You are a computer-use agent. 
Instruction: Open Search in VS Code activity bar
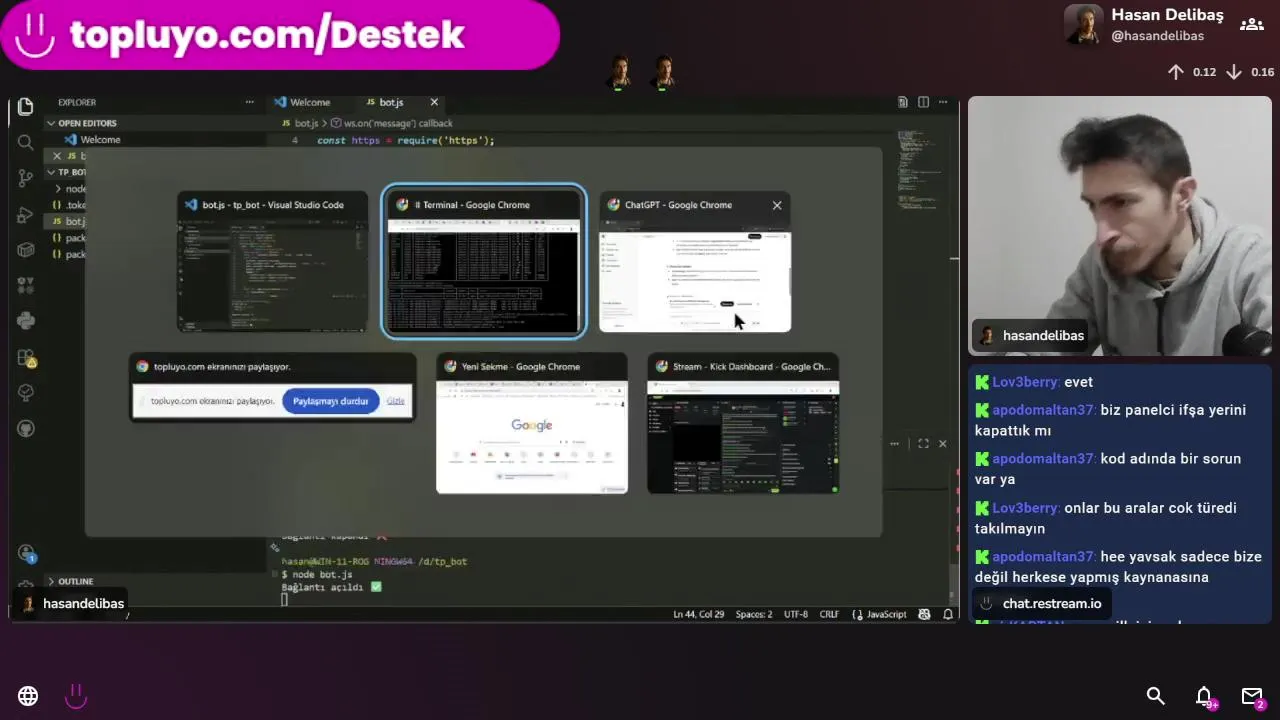point(26,142)
